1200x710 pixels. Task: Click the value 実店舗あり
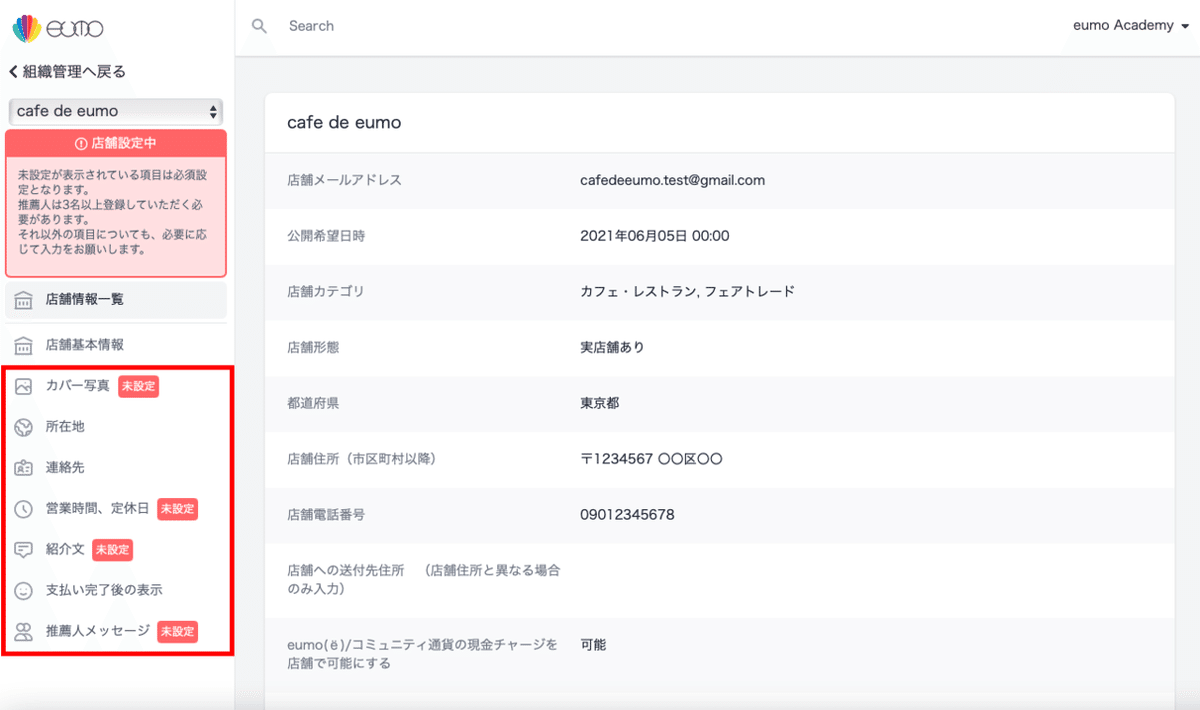[x=612, y=348]
